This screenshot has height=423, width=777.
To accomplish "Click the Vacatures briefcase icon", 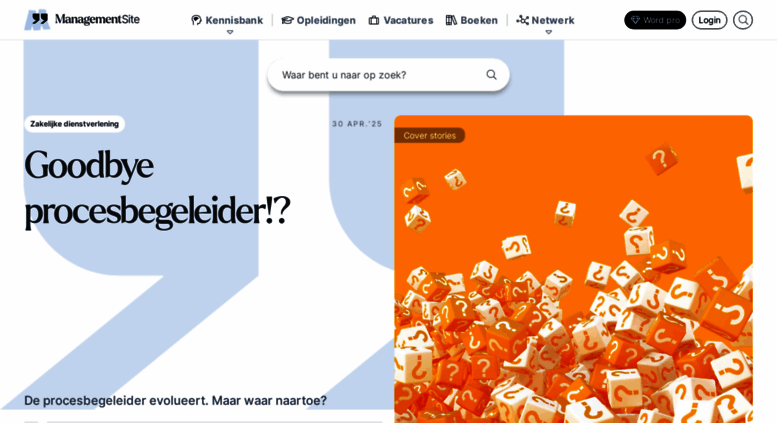I will (x=374, y=20).
